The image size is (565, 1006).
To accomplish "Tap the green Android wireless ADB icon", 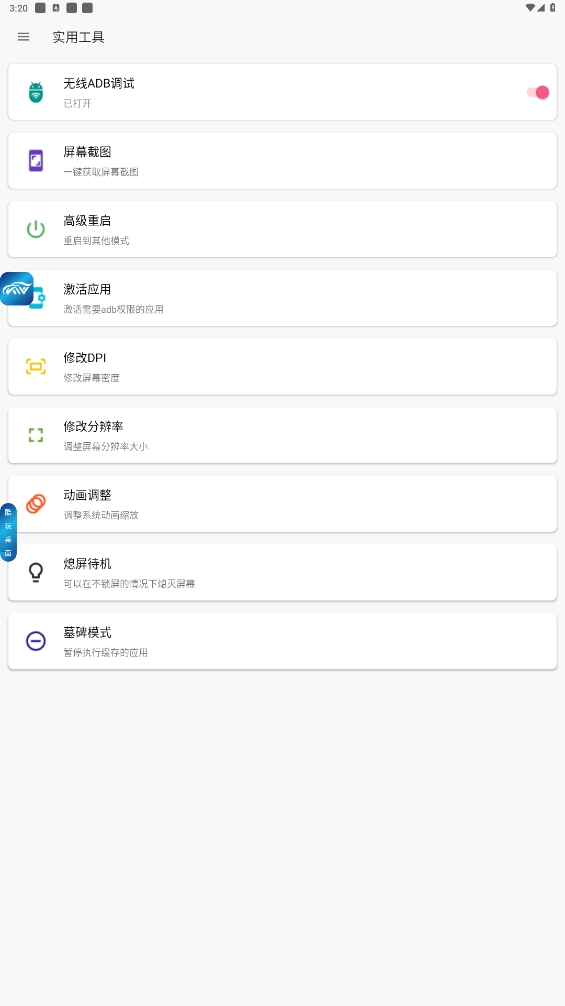I will click(x=36, y=92).
